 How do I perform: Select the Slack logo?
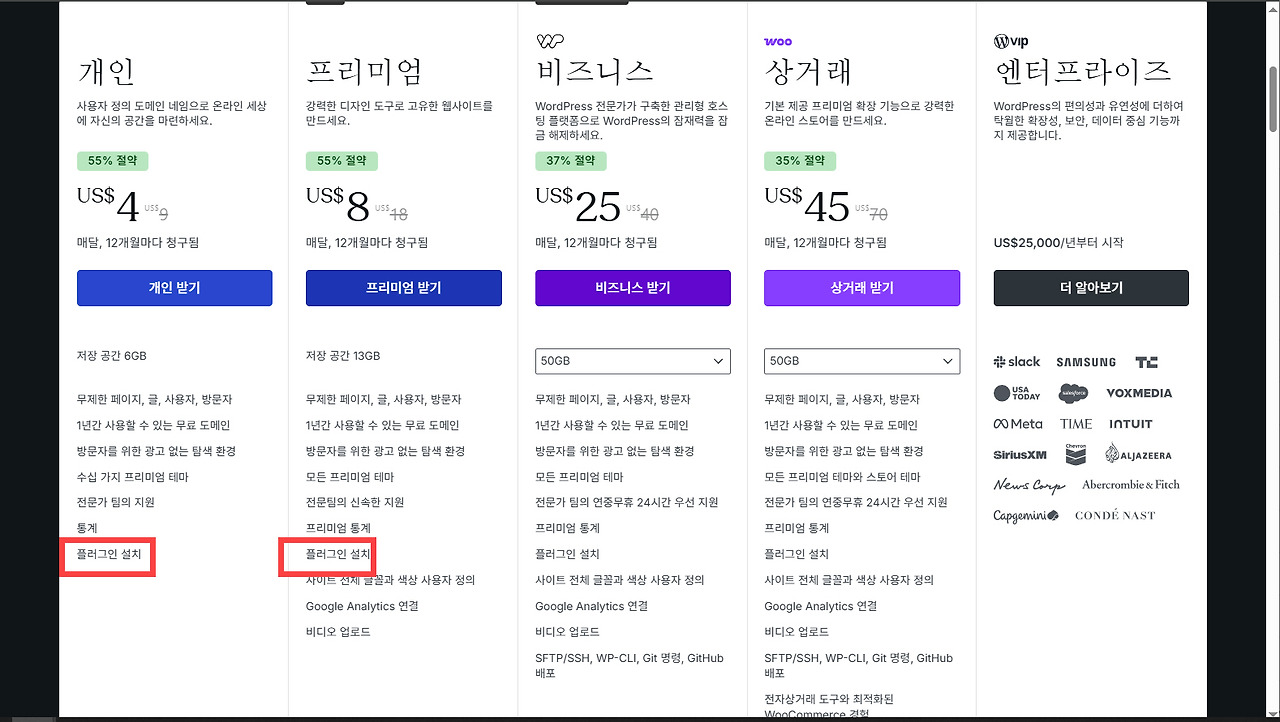coord(1016,361)
